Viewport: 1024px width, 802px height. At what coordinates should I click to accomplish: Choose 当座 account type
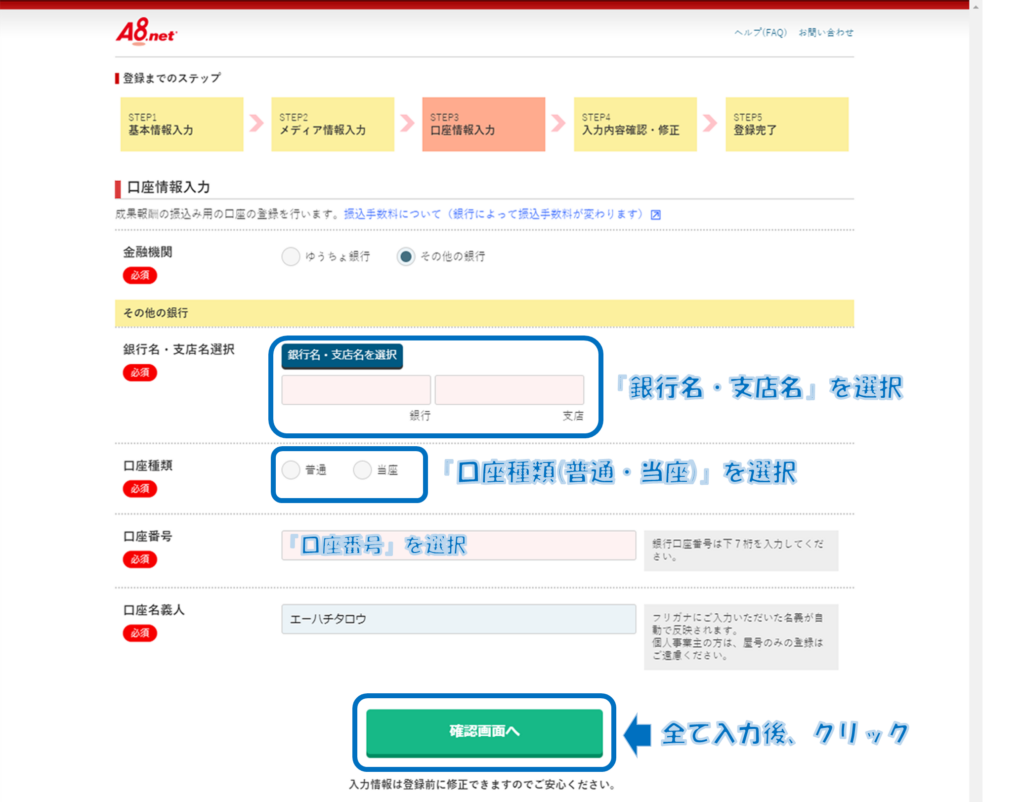click(x=362, y=470)
